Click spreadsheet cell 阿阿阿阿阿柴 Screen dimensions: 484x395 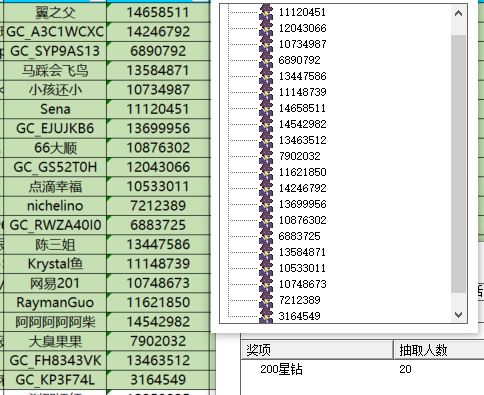point(55,322)
